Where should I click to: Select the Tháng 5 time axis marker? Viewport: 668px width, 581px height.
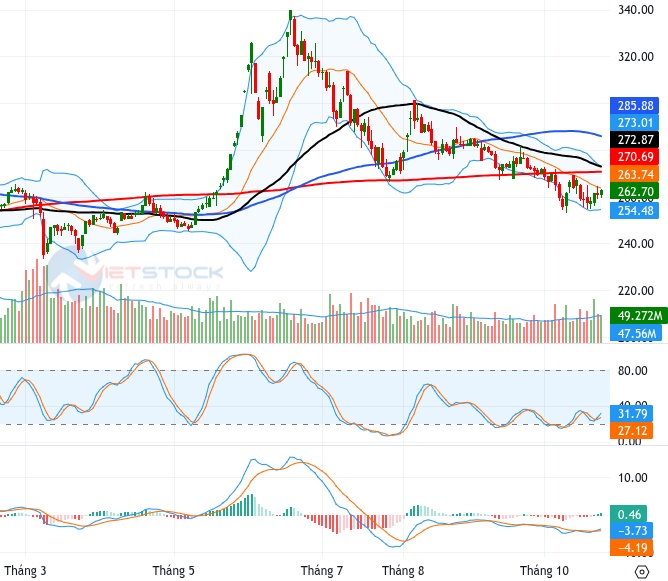[x=173, y=570]
